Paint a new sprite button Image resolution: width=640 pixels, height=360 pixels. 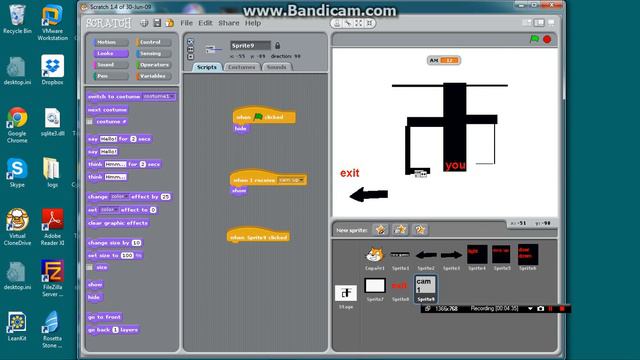[x=380, y=230]
